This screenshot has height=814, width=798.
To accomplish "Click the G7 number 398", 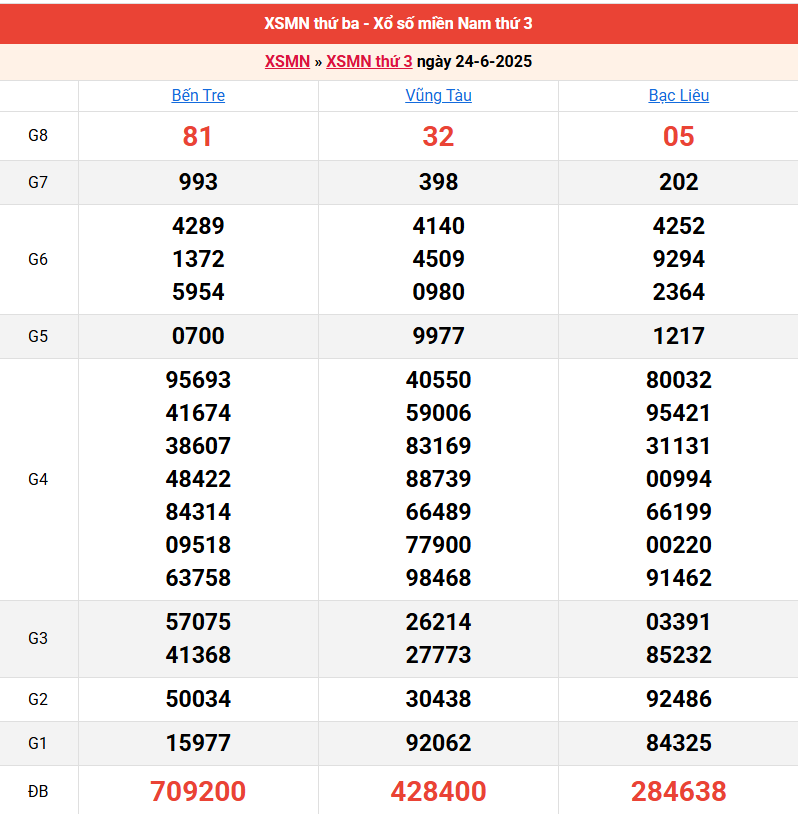I will pyautogui.click(x=439, y=182).
